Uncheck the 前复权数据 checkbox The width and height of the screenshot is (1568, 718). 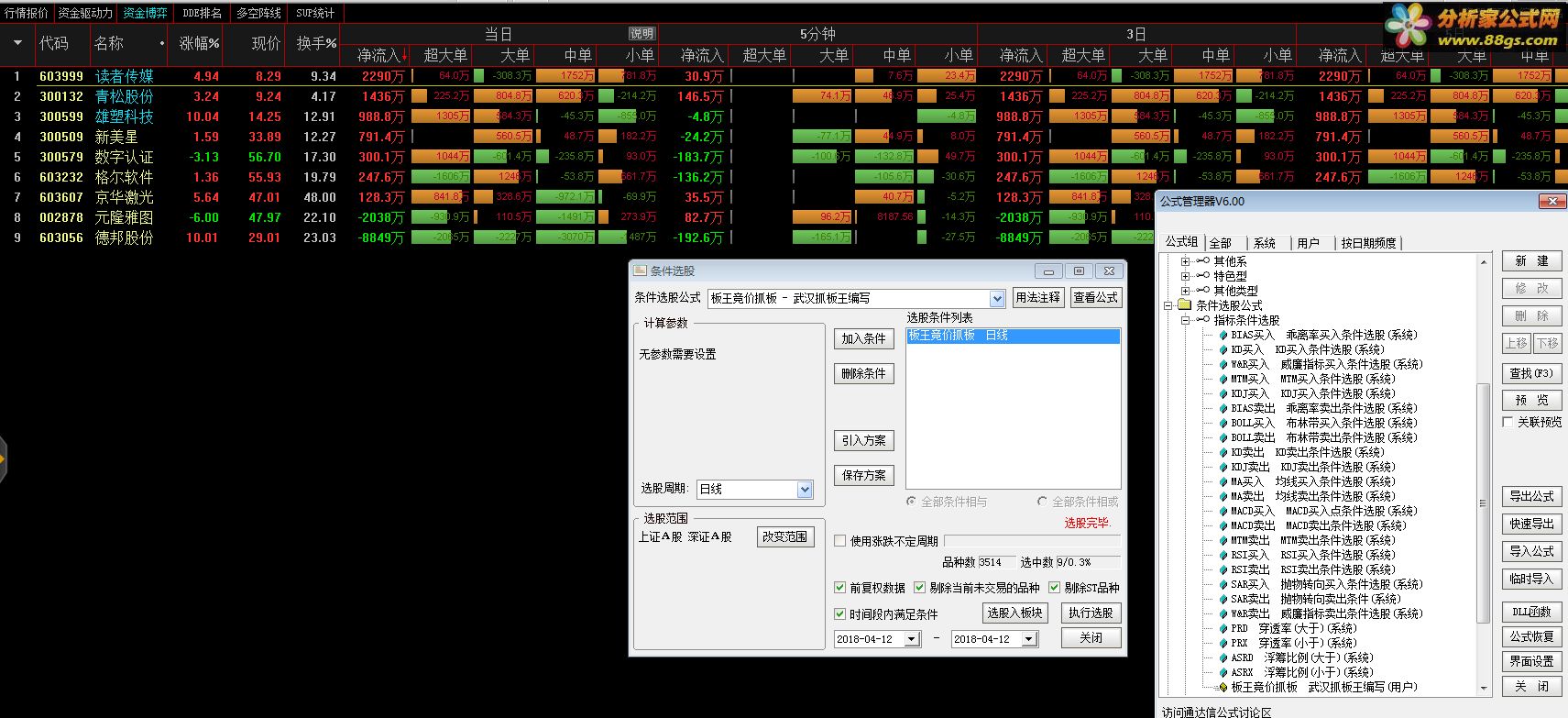(x=839, y=588)
